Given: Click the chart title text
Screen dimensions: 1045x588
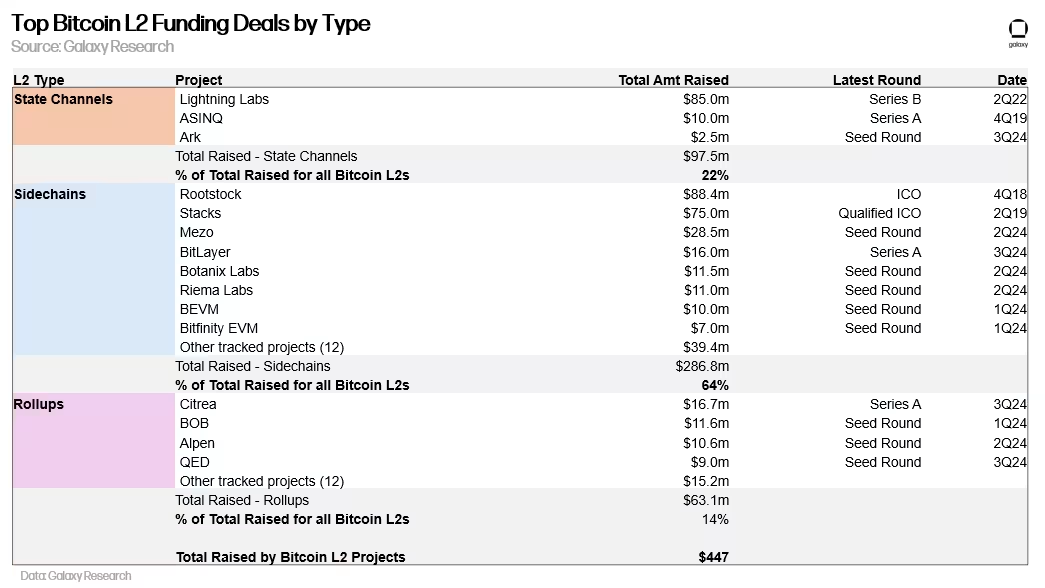Looking at the screenshot, I should [190, 24].
